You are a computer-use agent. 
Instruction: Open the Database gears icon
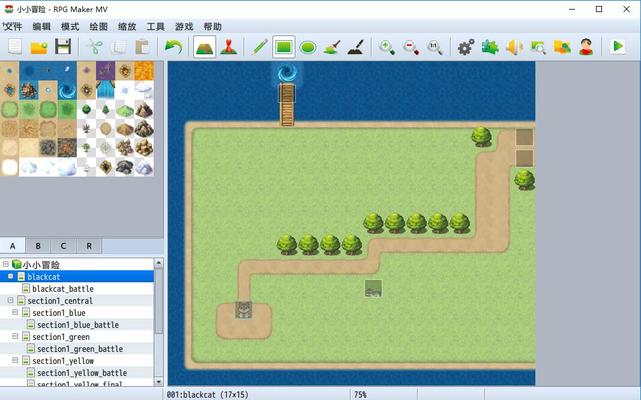pos(466,47)
